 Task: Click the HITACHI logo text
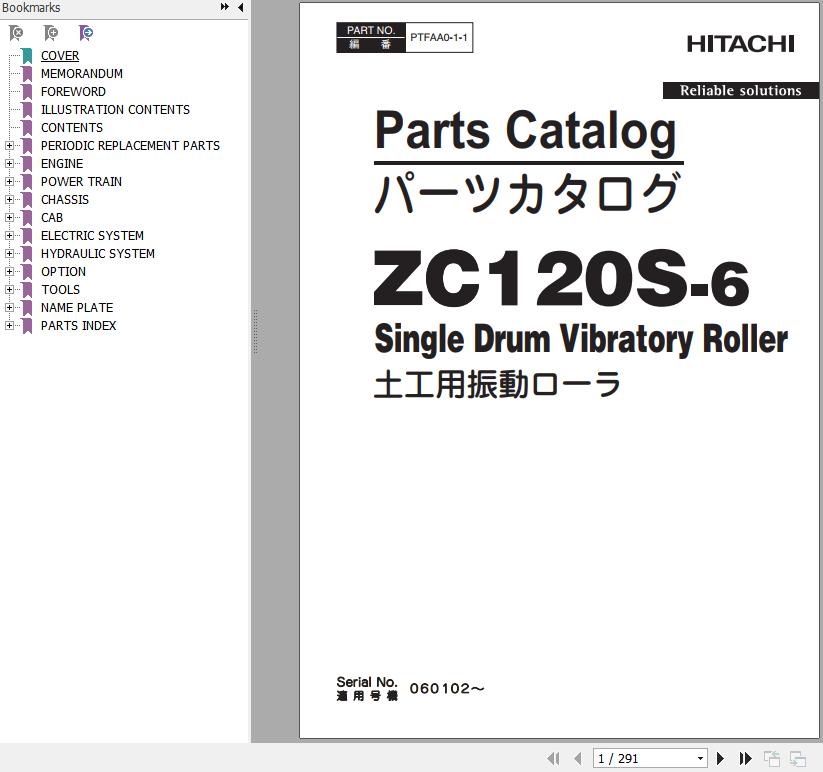[x=741, y=44]
